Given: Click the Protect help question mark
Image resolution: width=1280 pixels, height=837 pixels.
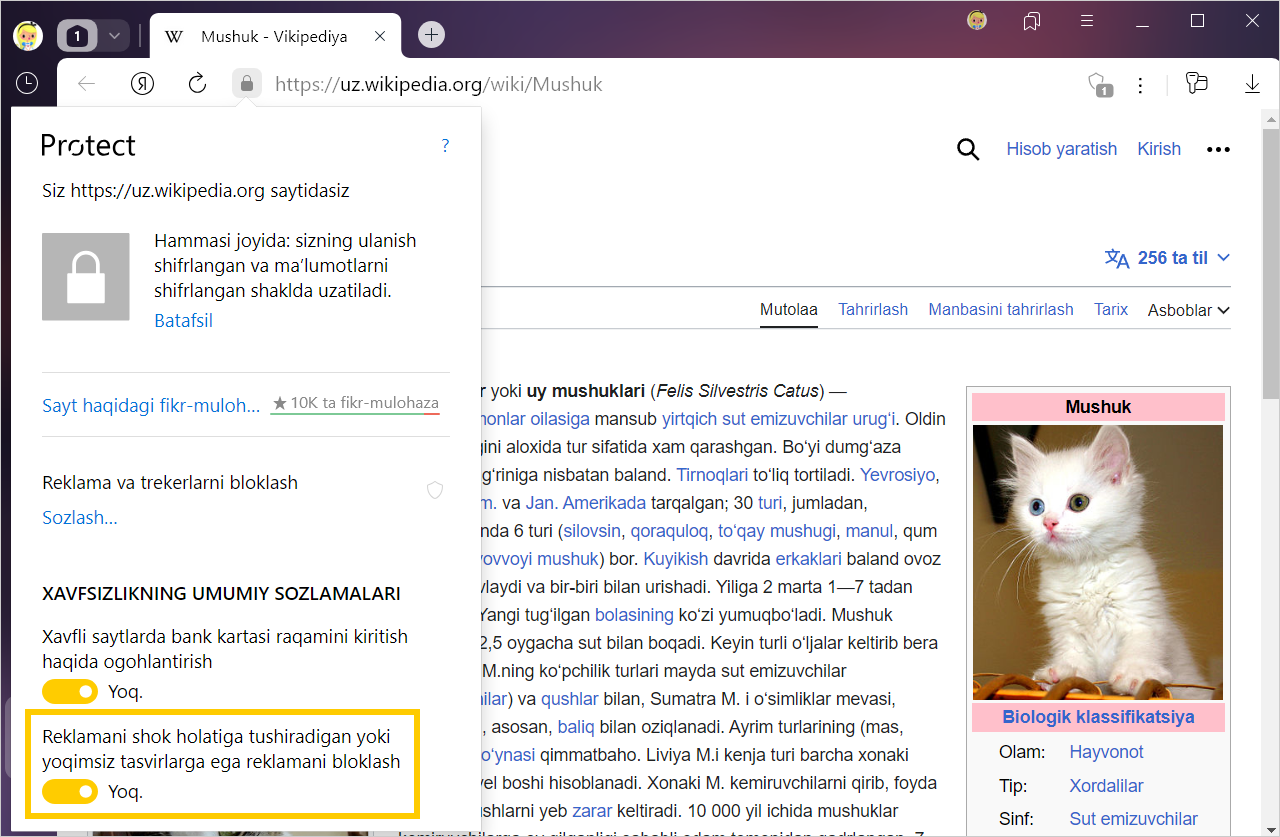Looking at the screenshot, I should pyautogui.click(x=445, y=146).
